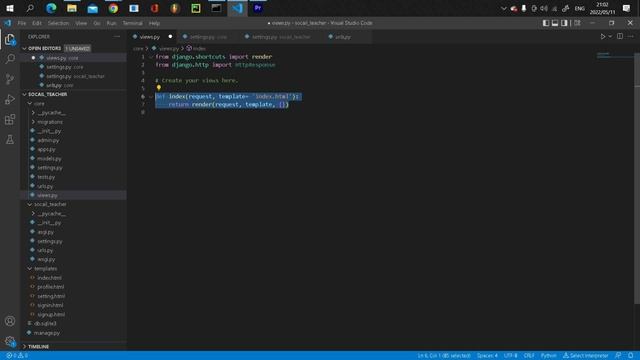
Task: Open the Edit menu
Action: (37, 23)
